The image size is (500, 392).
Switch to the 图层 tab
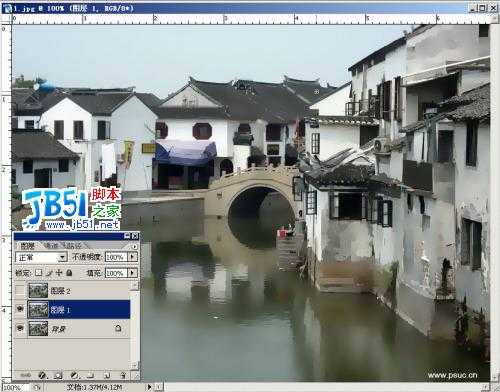coord(27,246)
